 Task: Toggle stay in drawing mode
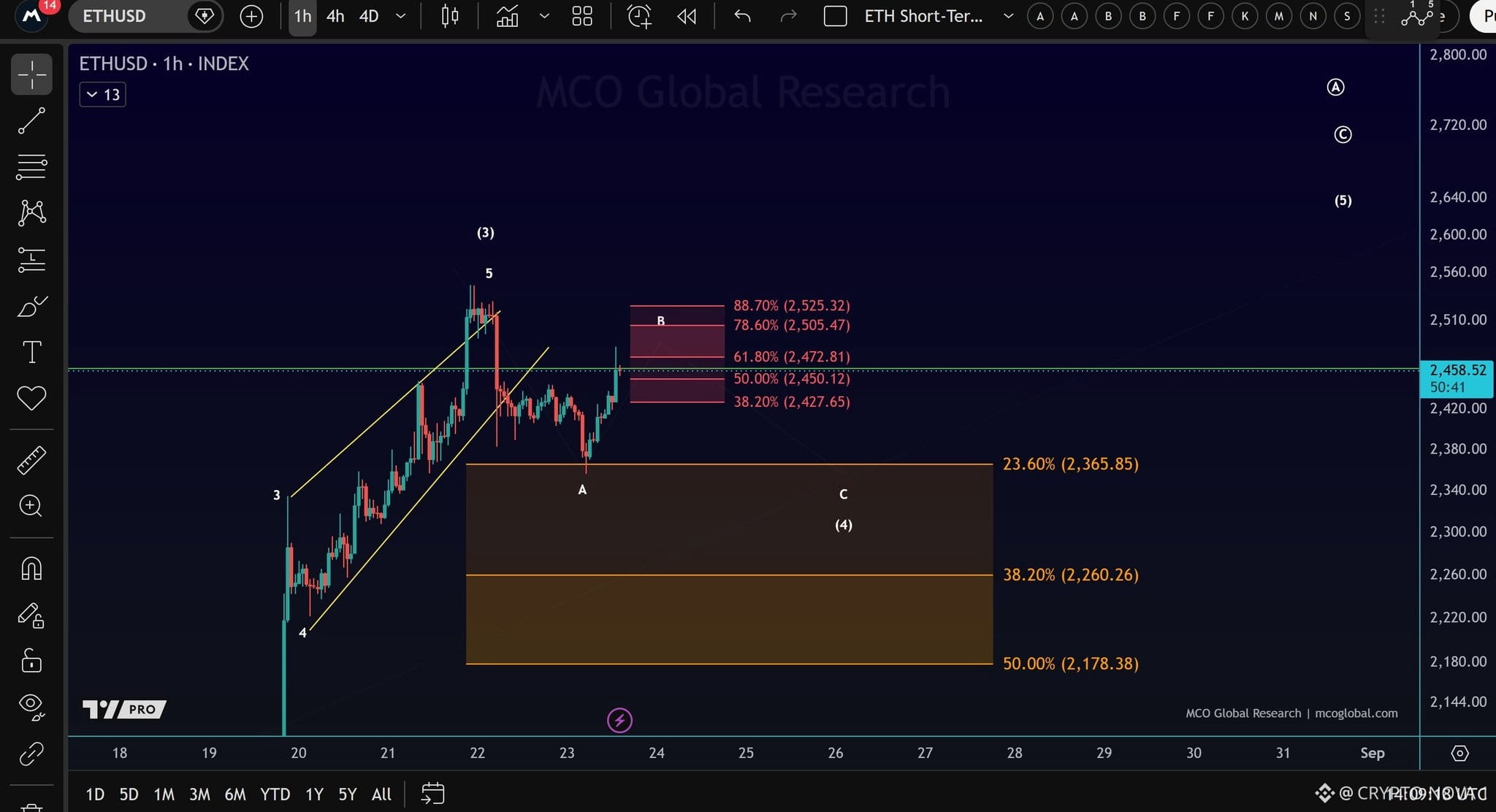point(31,615)
